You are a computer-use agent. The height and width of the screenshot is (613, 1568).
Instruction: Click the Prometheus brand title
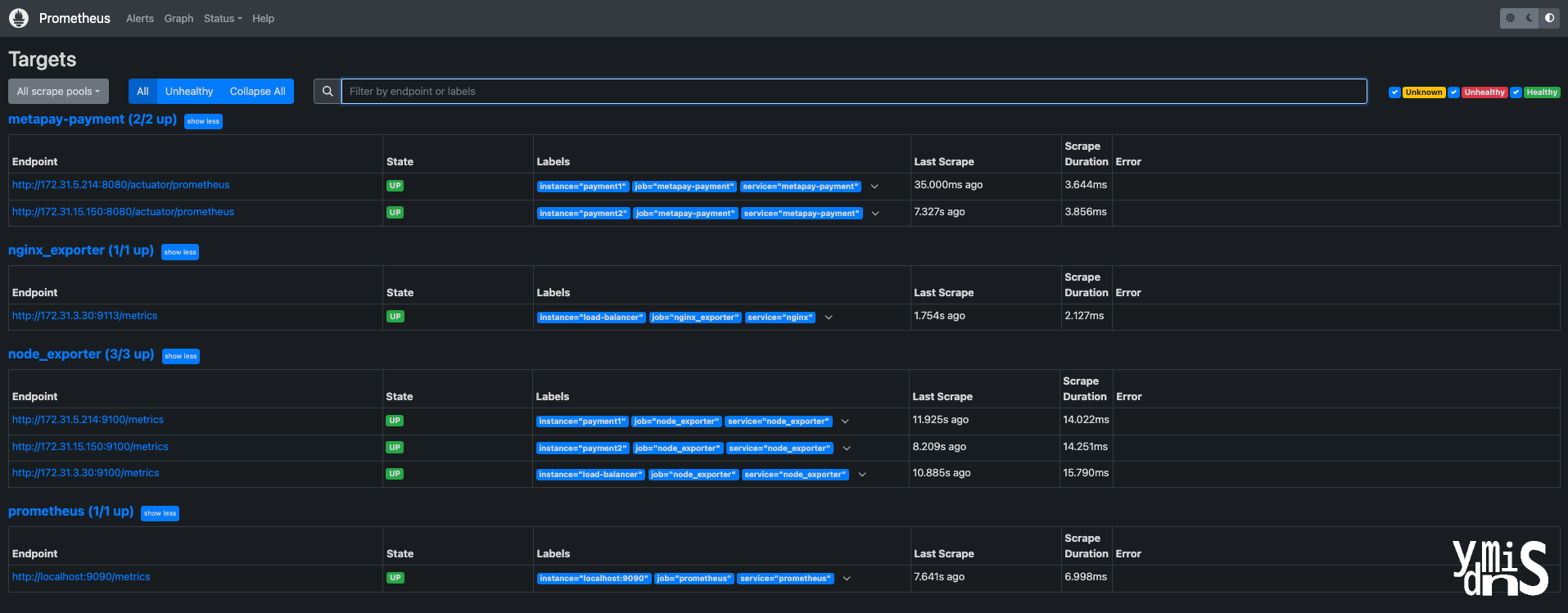coord(75,18)
